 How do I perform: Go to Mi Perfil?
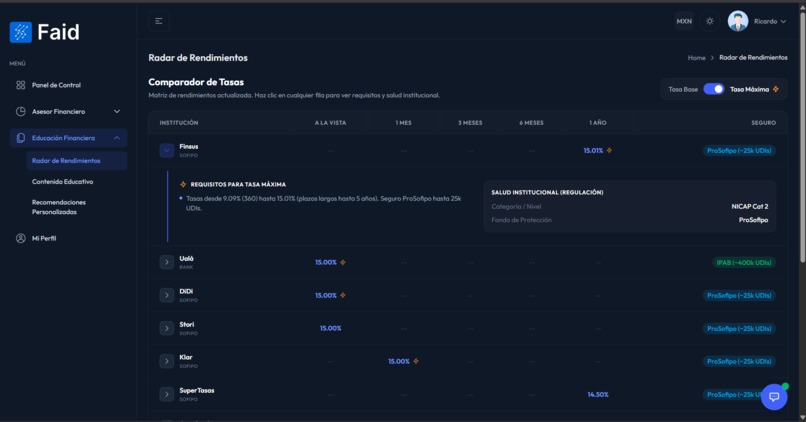click(x=68, y=238)
